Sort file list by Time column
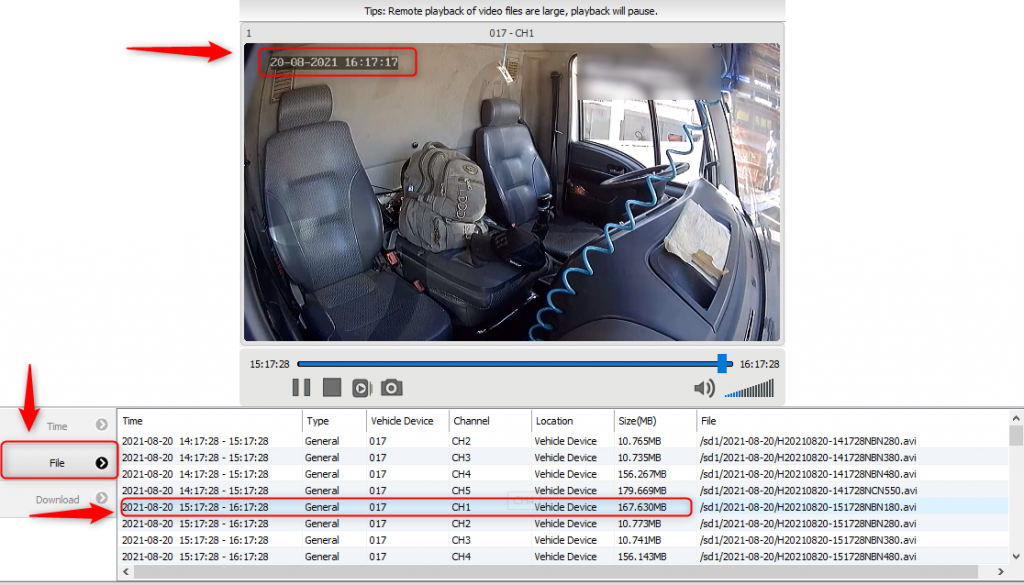 210,421
